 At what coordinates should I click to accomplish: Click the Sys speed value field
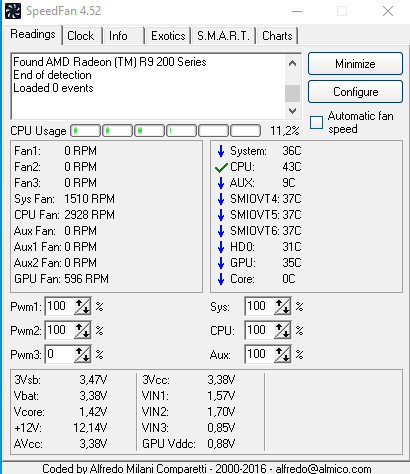click(x=259, y=306)
